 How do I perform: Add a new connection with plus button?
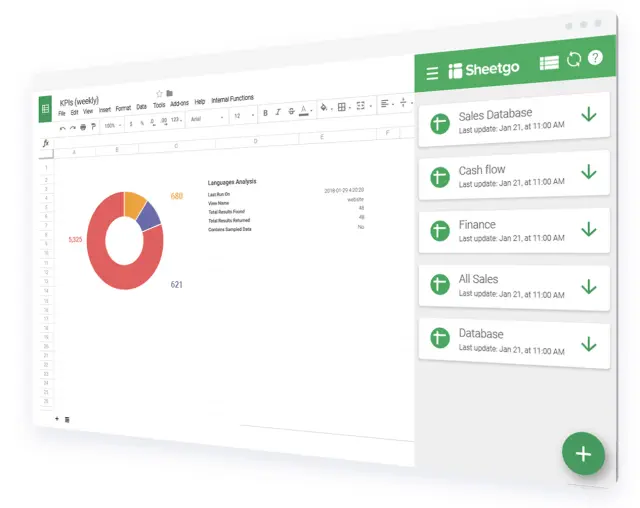click(x=583, y=454)
